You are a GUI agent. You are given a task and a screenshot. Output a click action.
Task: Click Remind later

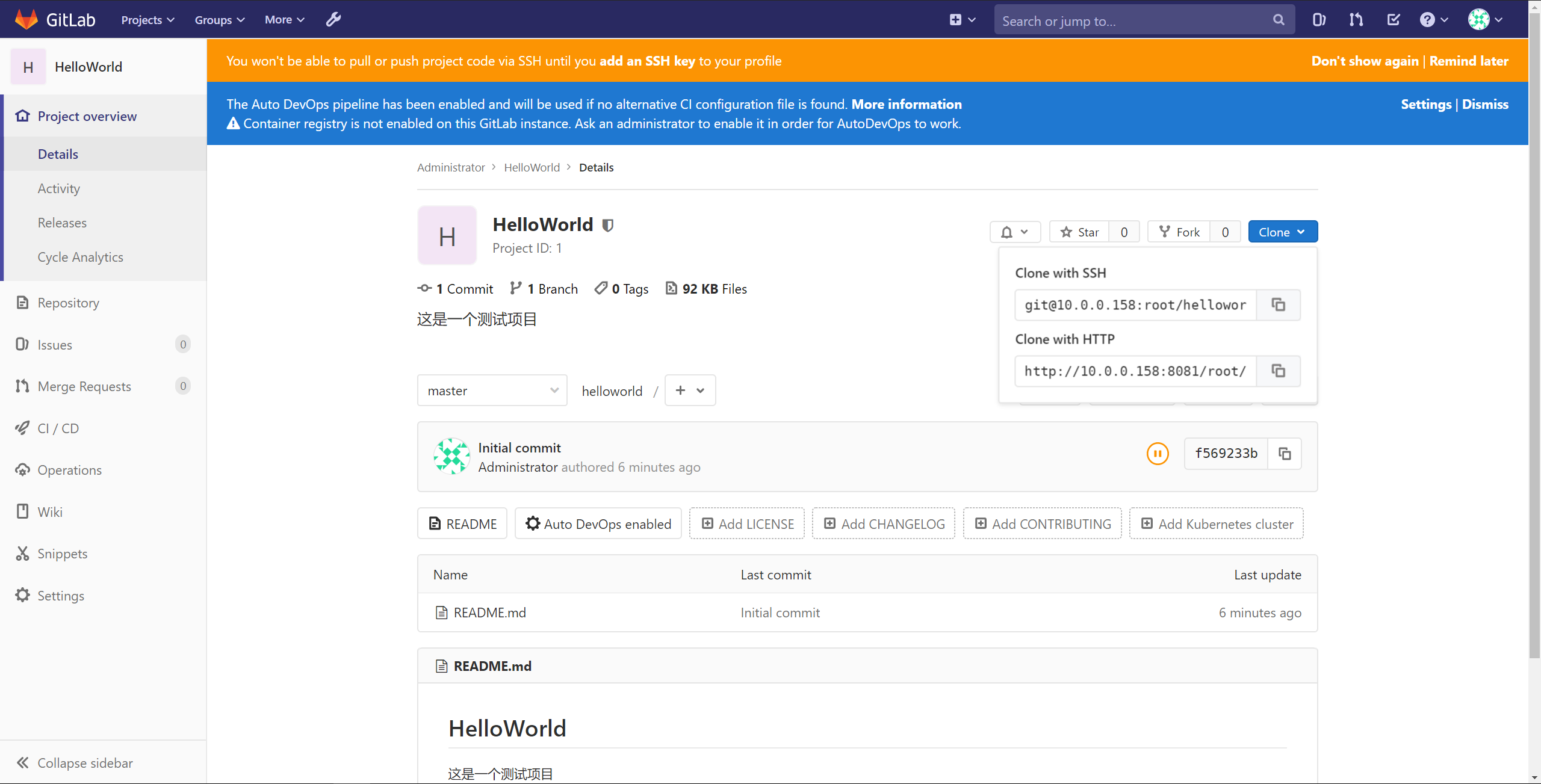[1469, 61]
